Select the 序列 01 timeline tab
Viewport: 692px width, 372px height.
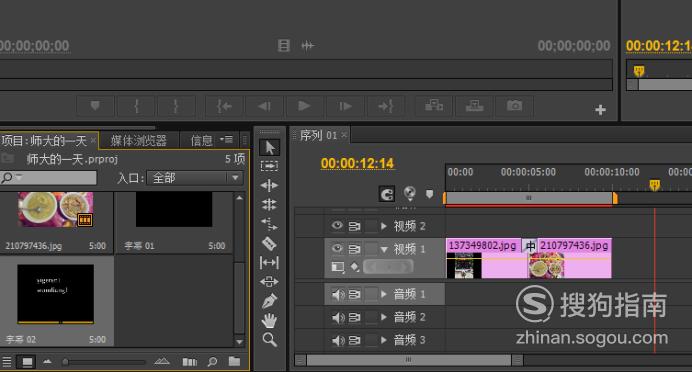[318, 135]
